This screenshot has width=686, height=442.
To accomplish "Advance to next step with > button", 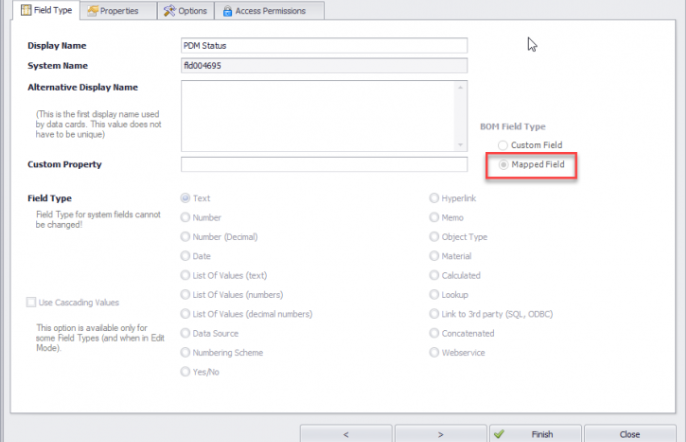I will tap(440, 434).
